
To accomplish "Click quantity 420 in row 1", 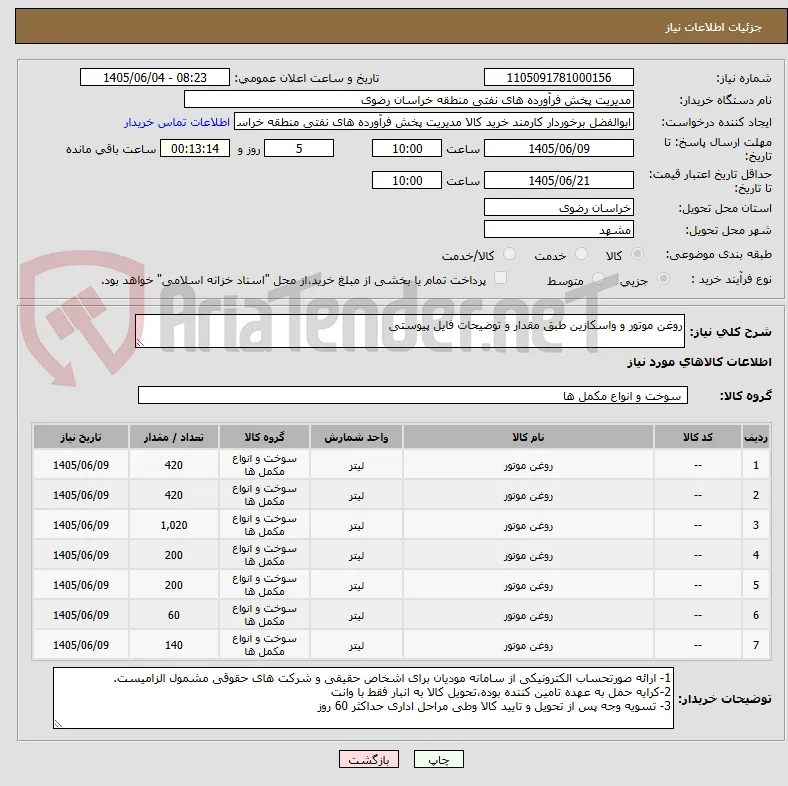I will [173, 465].
